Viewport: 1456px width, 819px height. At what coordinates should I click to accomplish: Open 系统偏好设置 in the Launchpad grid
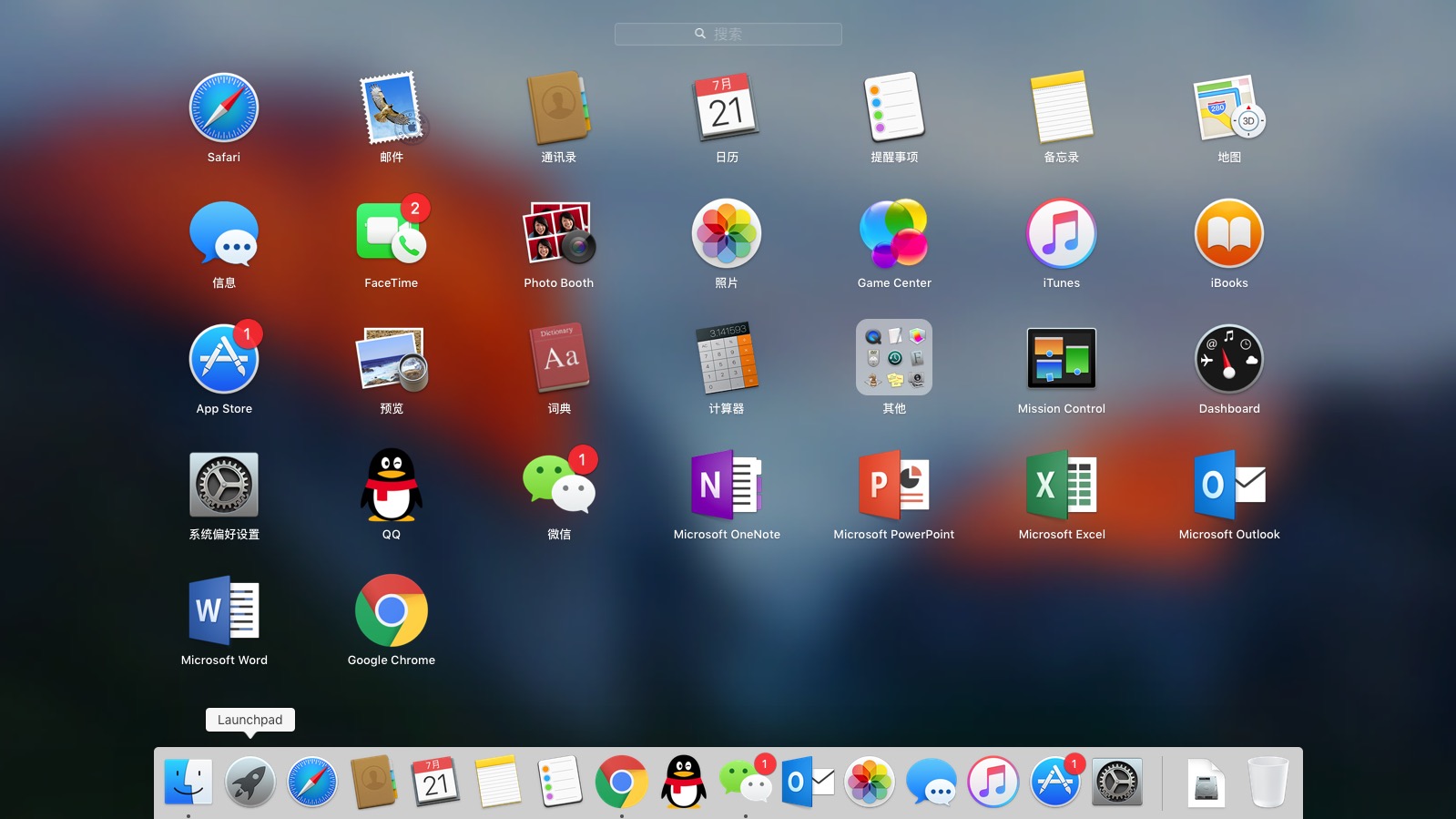pyautogui.click(x=224, y=485)
